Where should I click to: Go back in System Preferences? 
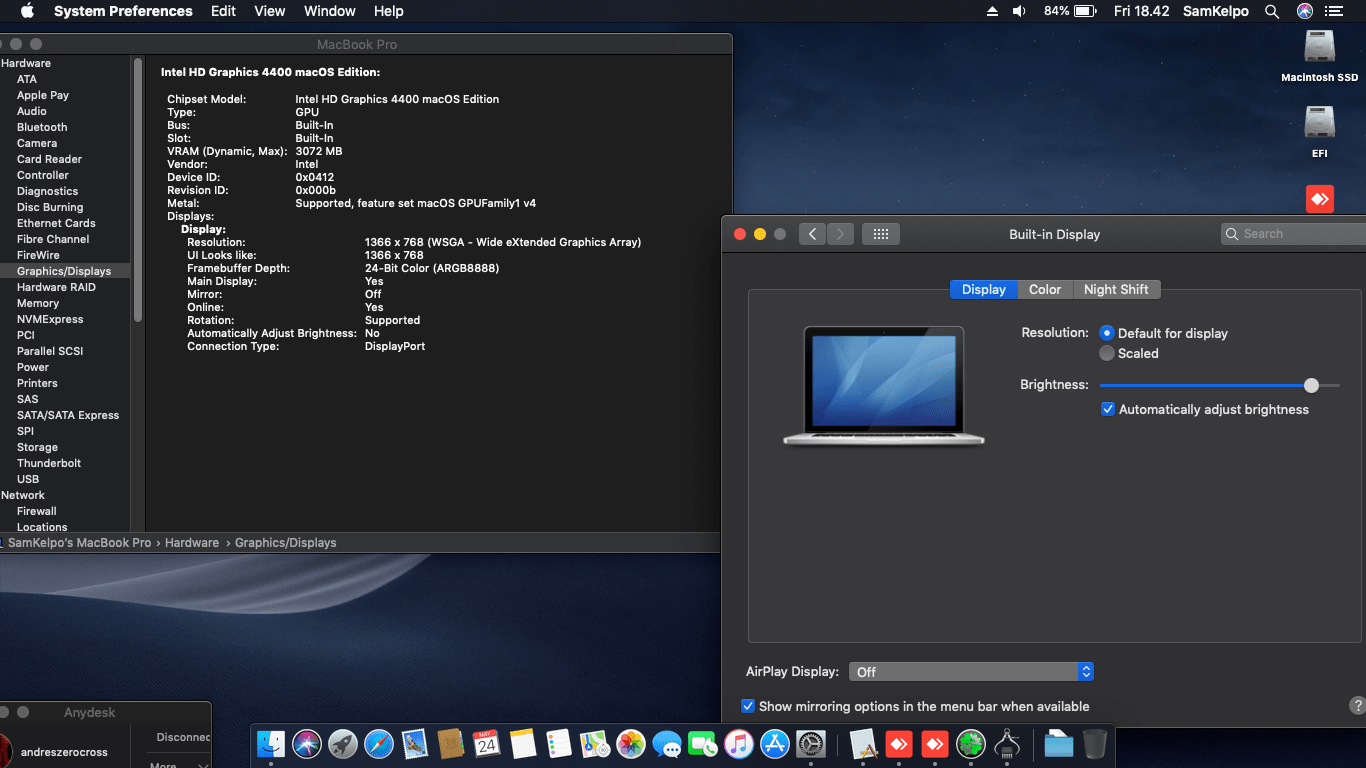click(812, 234)
